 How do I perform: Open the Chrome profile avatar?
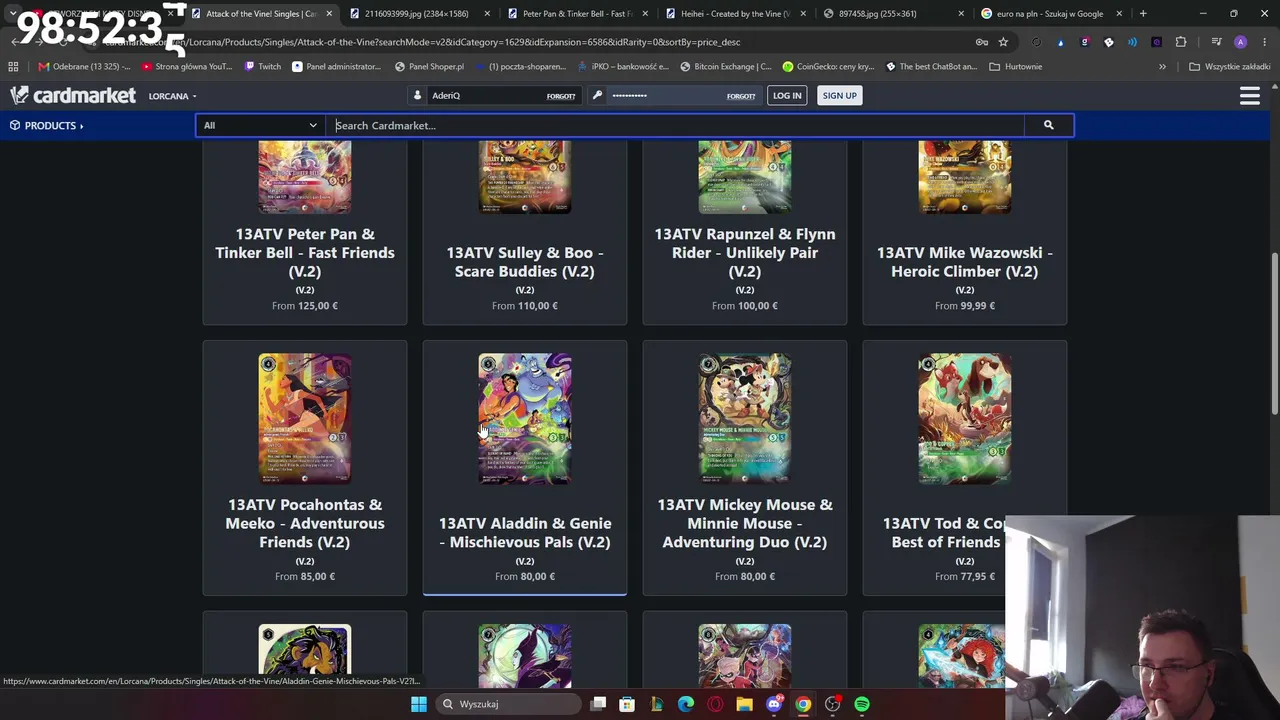click(1241, 42)
